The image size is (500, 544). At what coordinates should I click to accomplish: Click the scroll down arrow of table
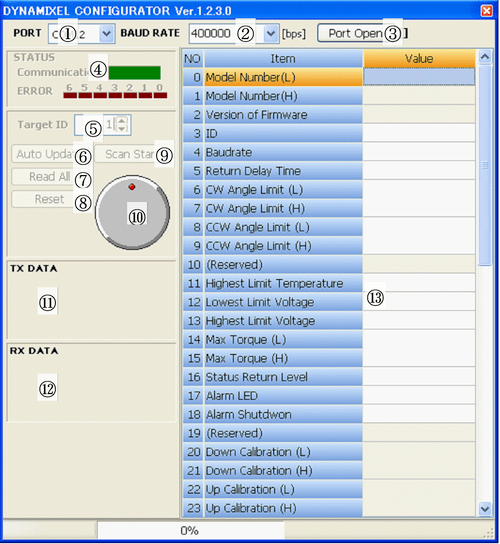[x=485, y=509]
